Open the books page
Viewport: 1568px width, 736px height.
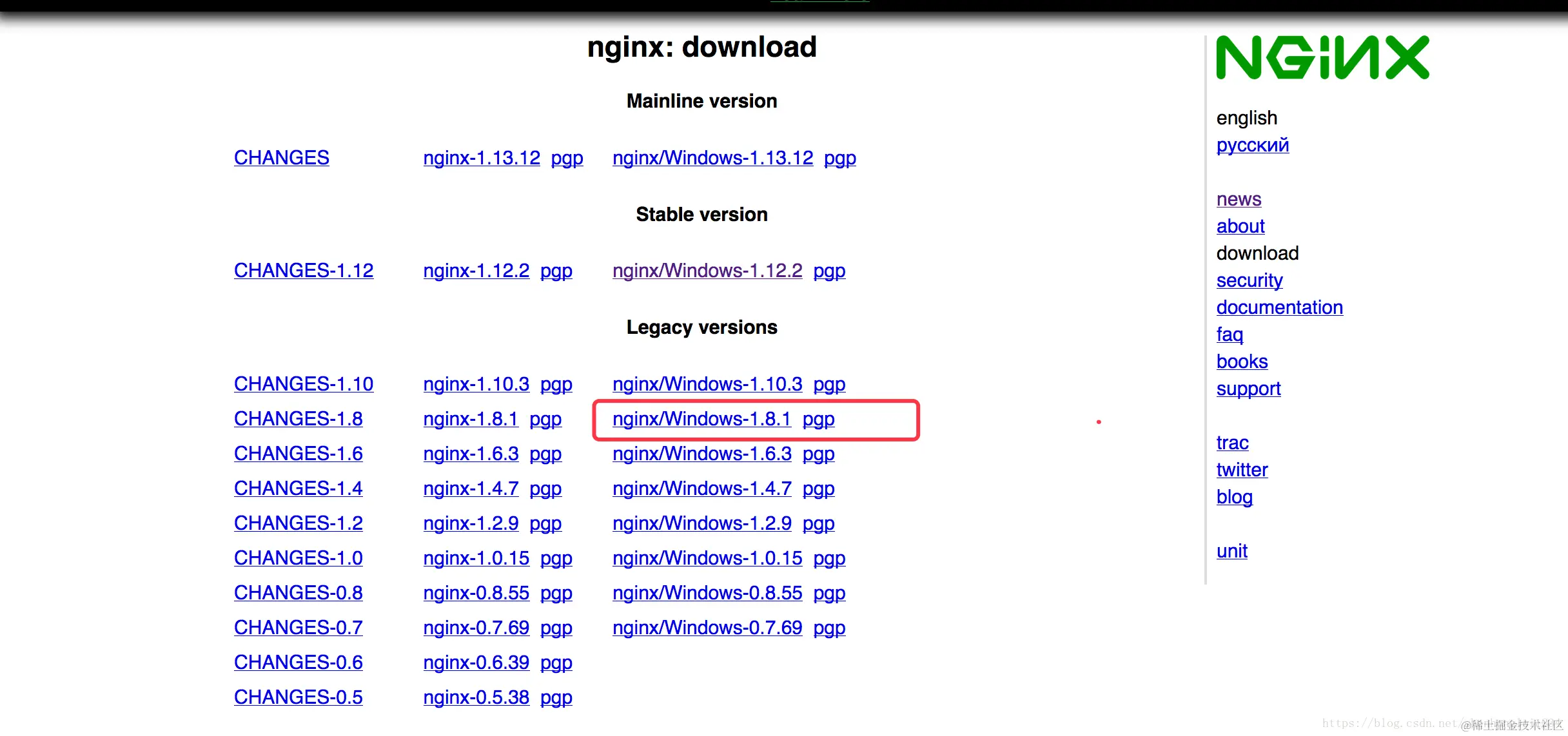1241,362
